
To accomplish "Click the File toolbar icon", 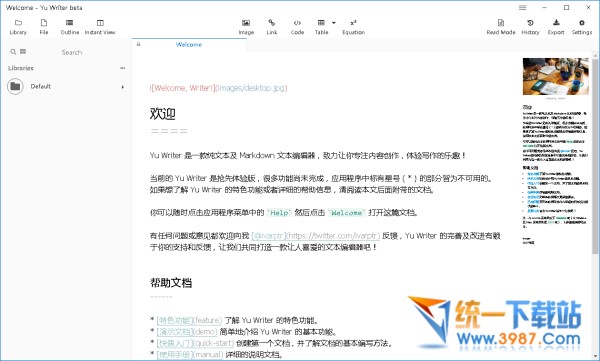I will click(44, 23).
